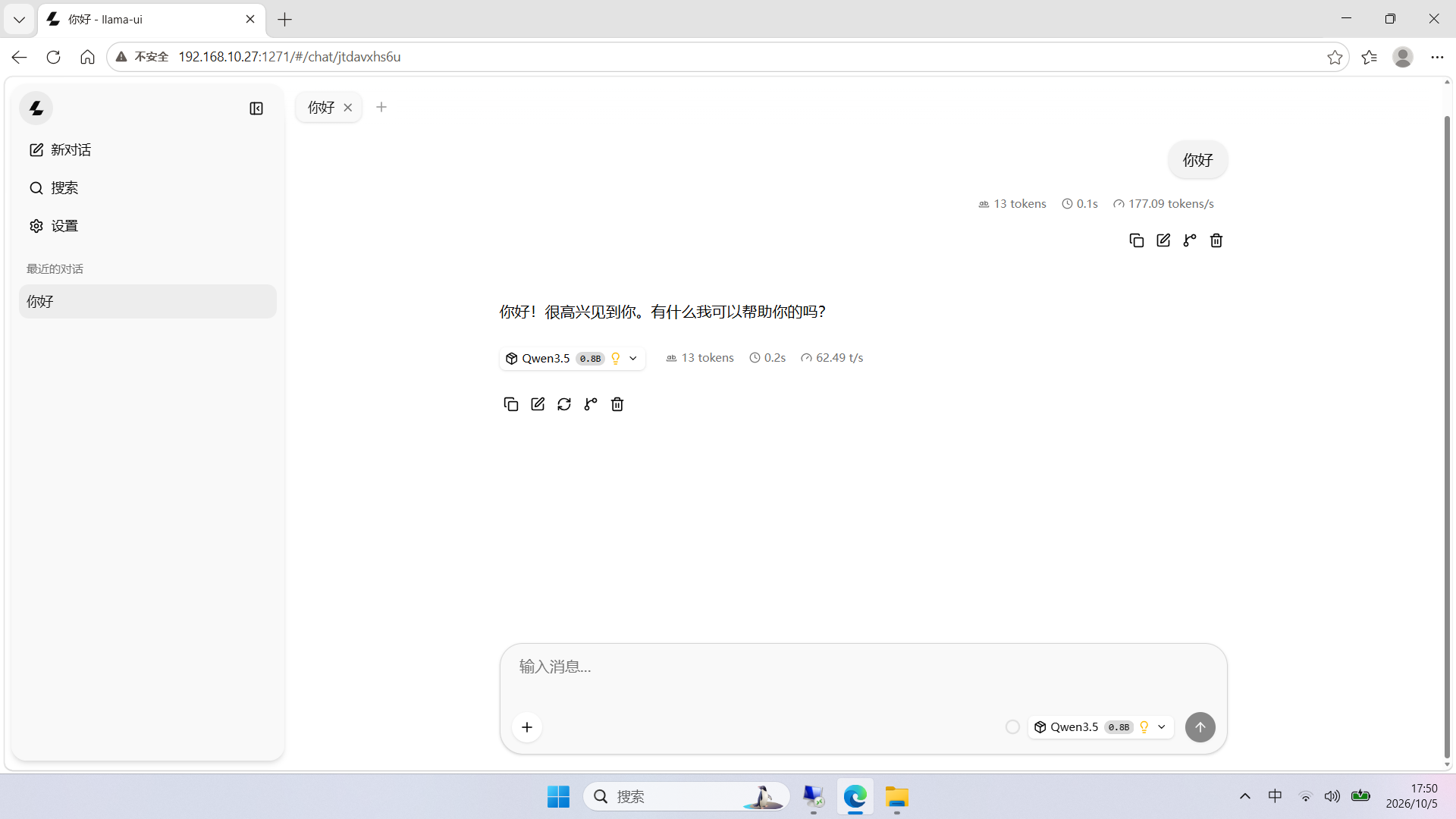
Task: Open File Explorer from the taskbar
Action: coord(896,796)
